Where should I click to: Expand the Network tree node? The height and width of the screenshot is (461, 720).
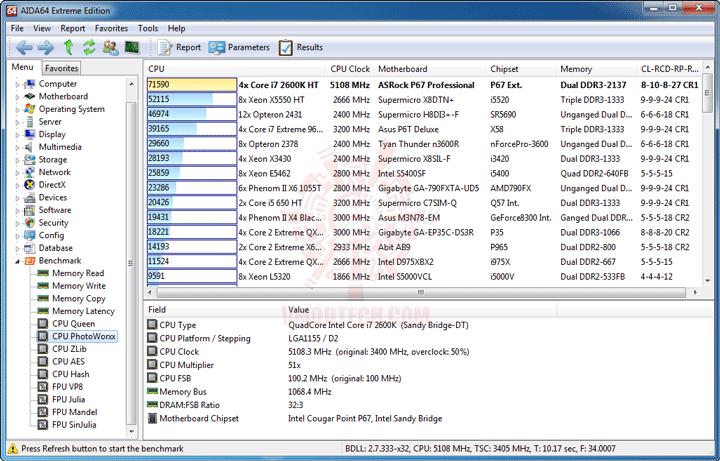click(x=17, y=173)
